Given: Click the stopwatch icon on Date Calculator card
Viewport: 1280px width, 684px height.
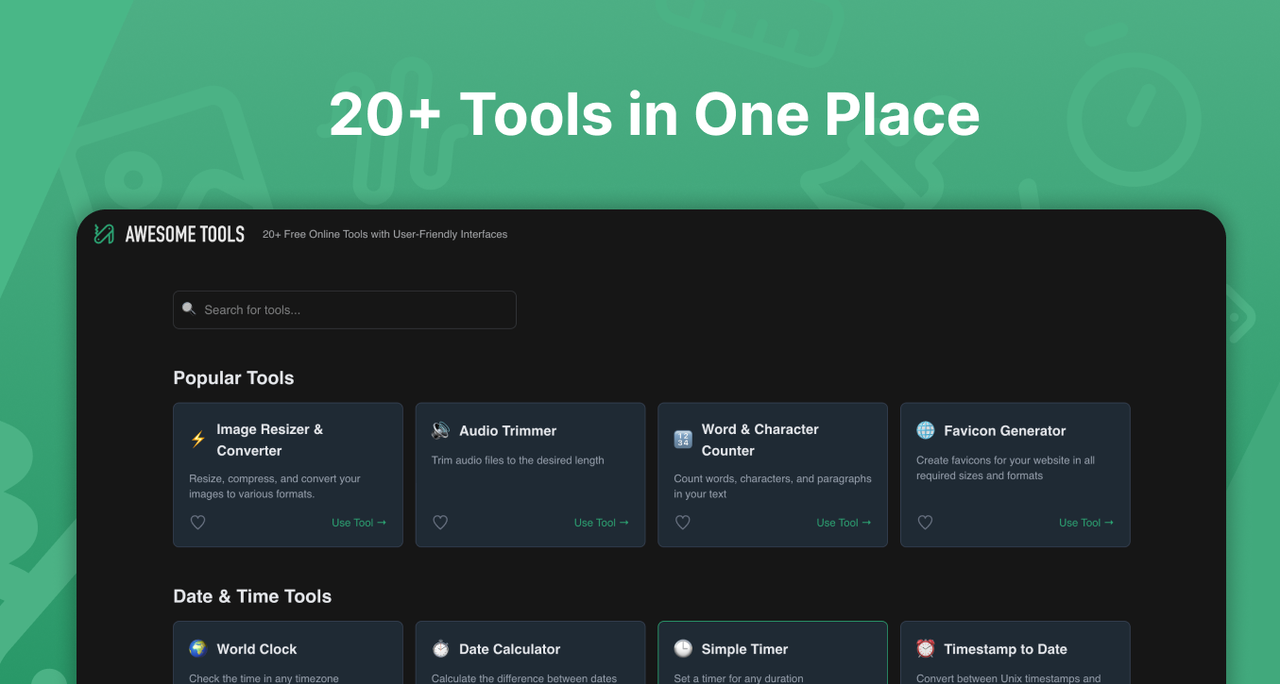Looking at the screenshot, I should point(440,648).
